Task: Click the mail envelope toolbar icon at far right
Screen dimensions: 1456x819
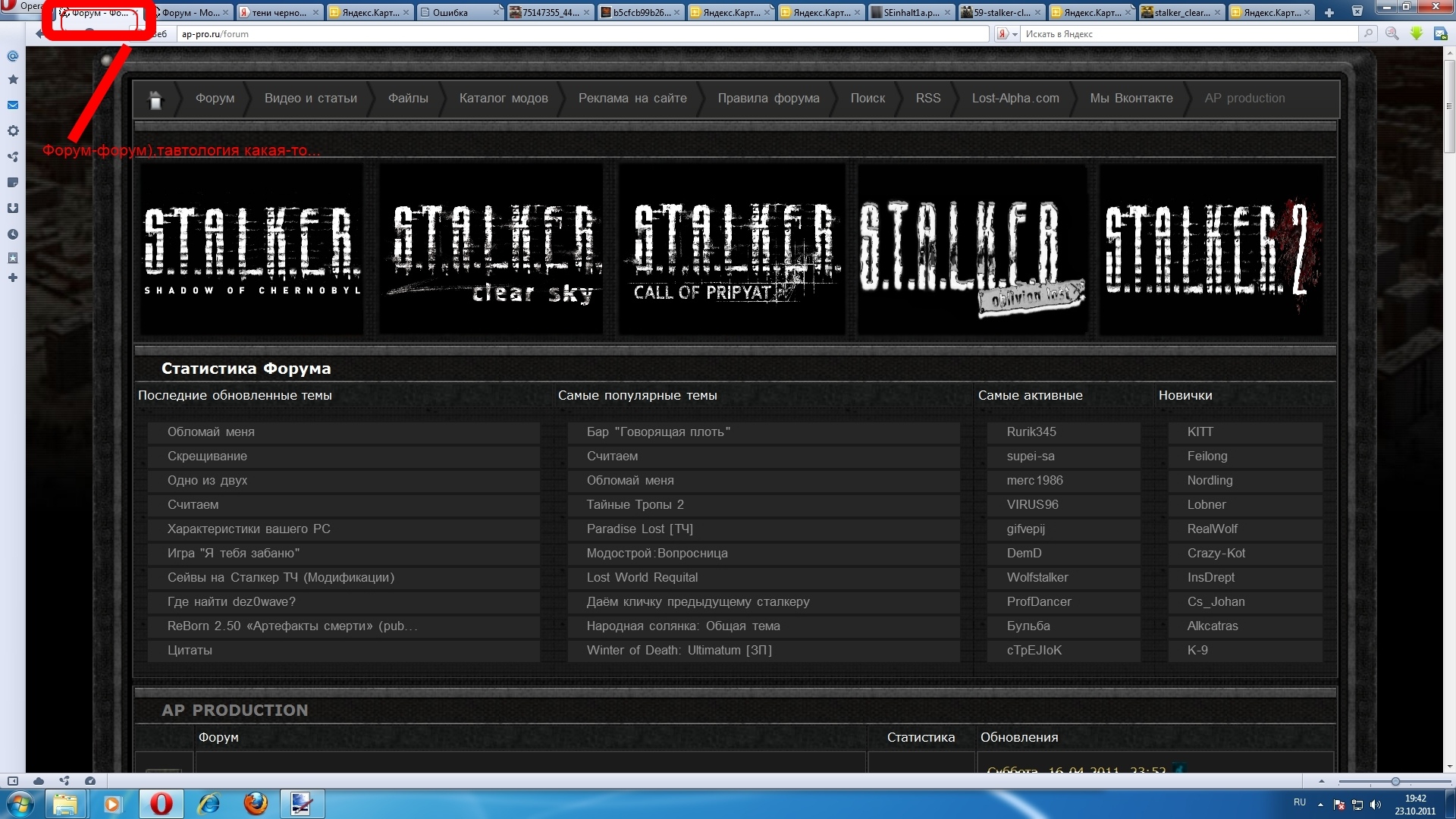Action: [x=1440, y=34]
